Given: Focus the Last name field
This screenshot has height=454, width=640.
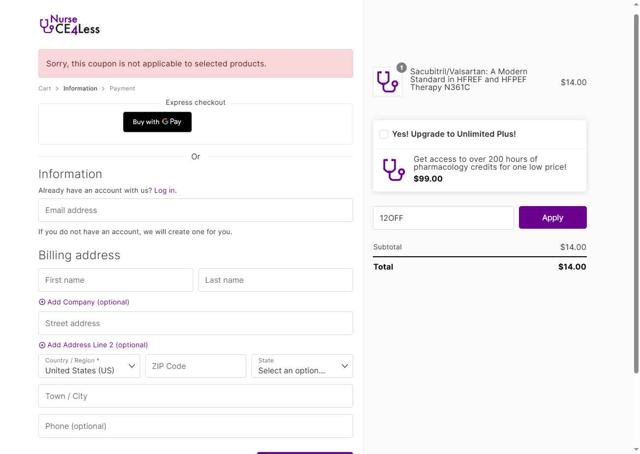Looking at the screenshot, I should (276, 280).
